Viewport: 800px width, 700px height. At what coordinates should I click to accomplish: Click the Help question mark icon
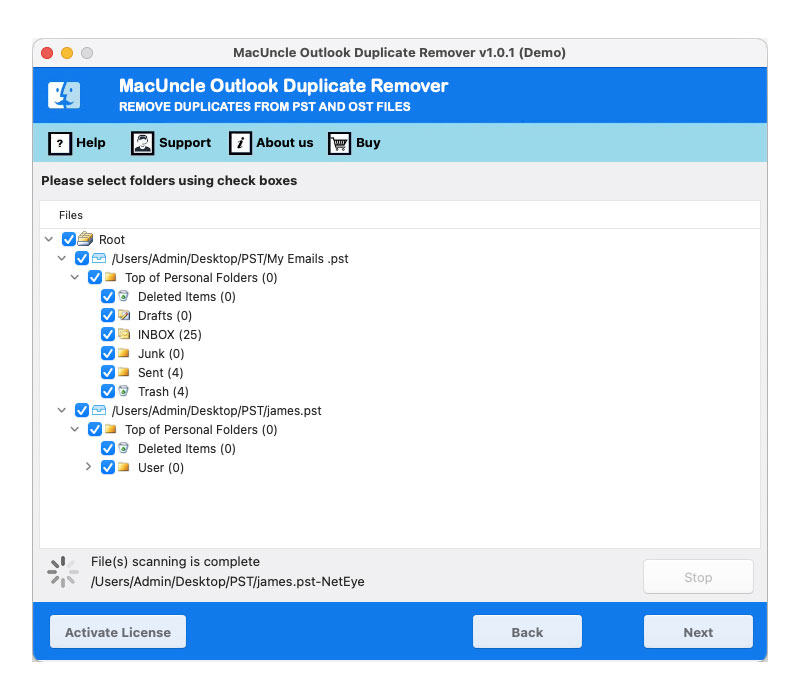[60, 143]
